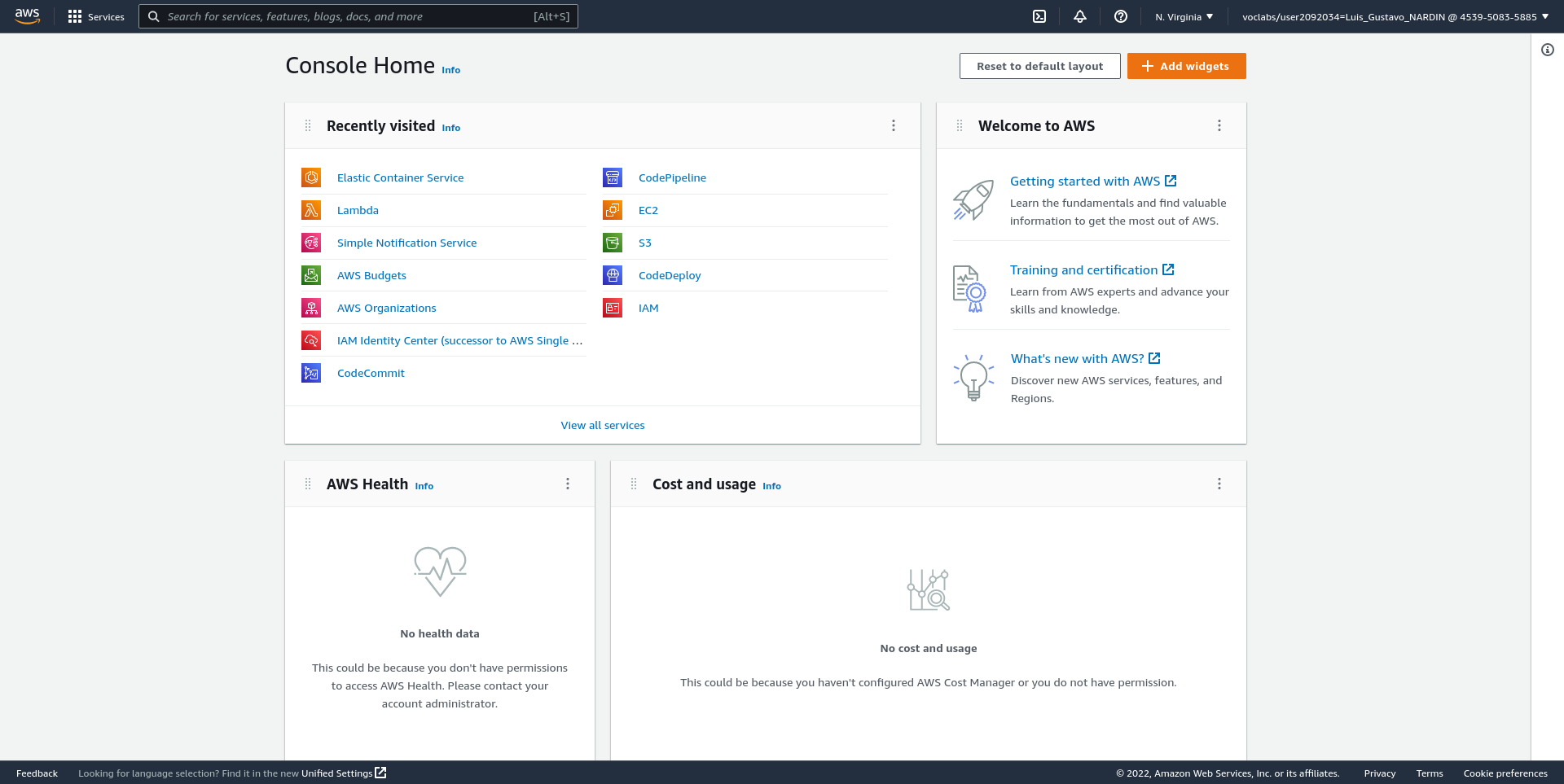Viewport: 1564px width, 784px height.
Task: Open the voclabs account dropdown menu
Action: (x=1395, y=16)
